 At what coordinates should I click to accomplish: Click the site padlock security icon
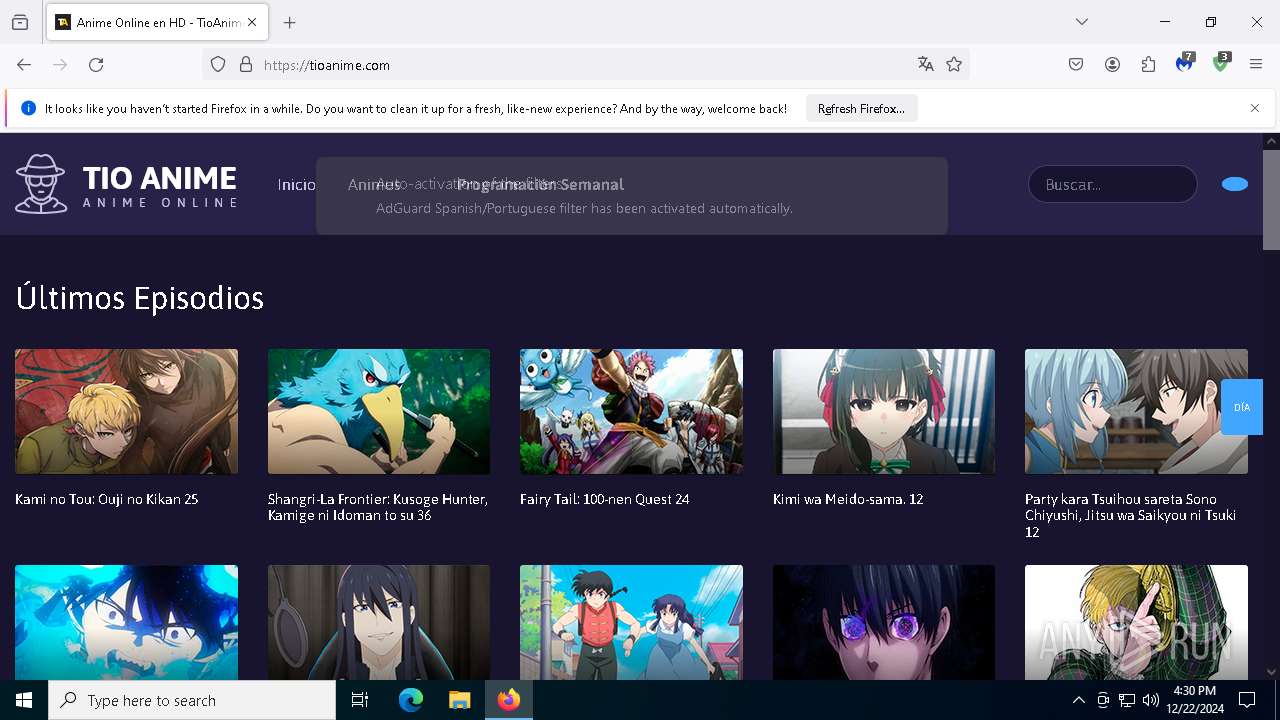click(246, 65)
